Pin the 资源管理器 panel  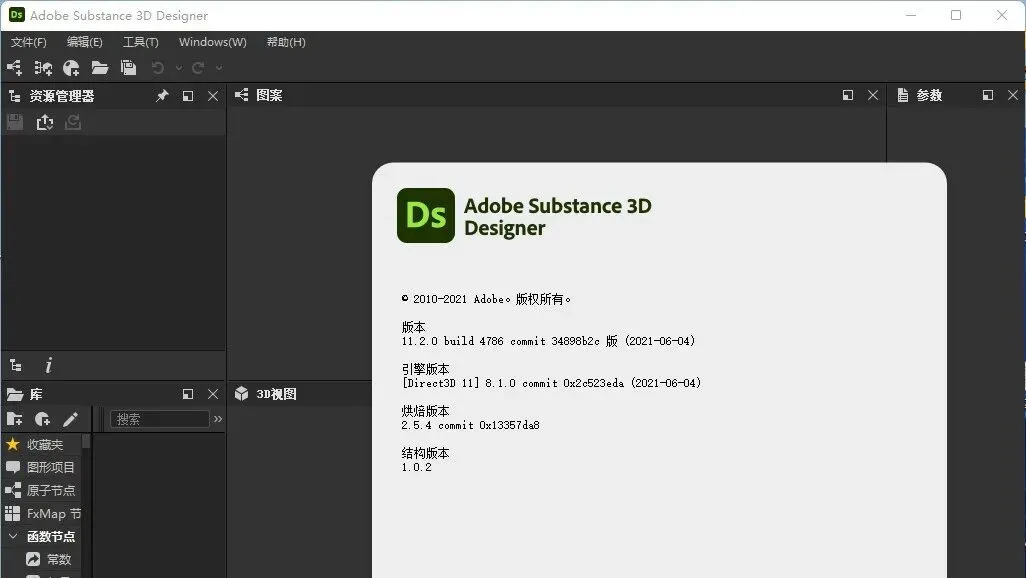(x=162, y=96)
